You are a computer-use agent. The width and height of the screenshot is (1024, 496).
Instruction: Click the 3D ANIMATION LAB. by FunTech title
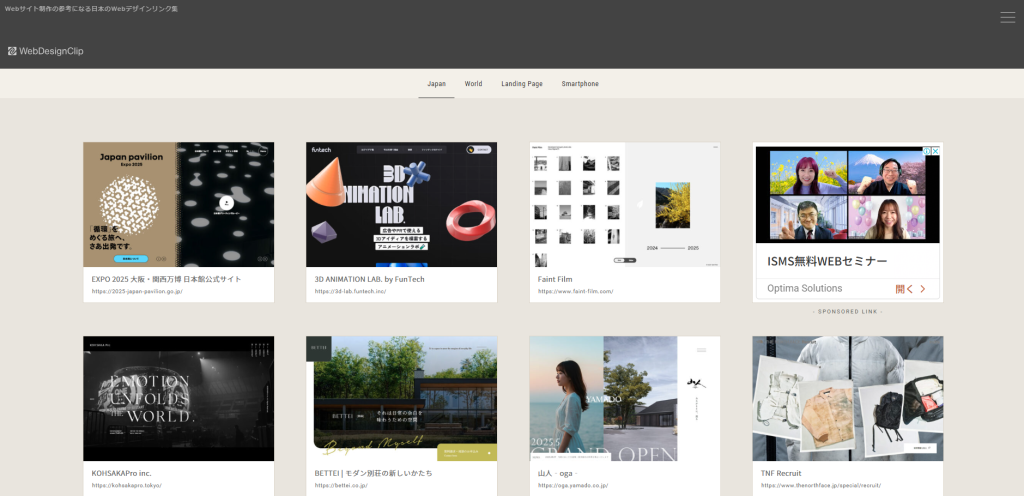(369, 279)
